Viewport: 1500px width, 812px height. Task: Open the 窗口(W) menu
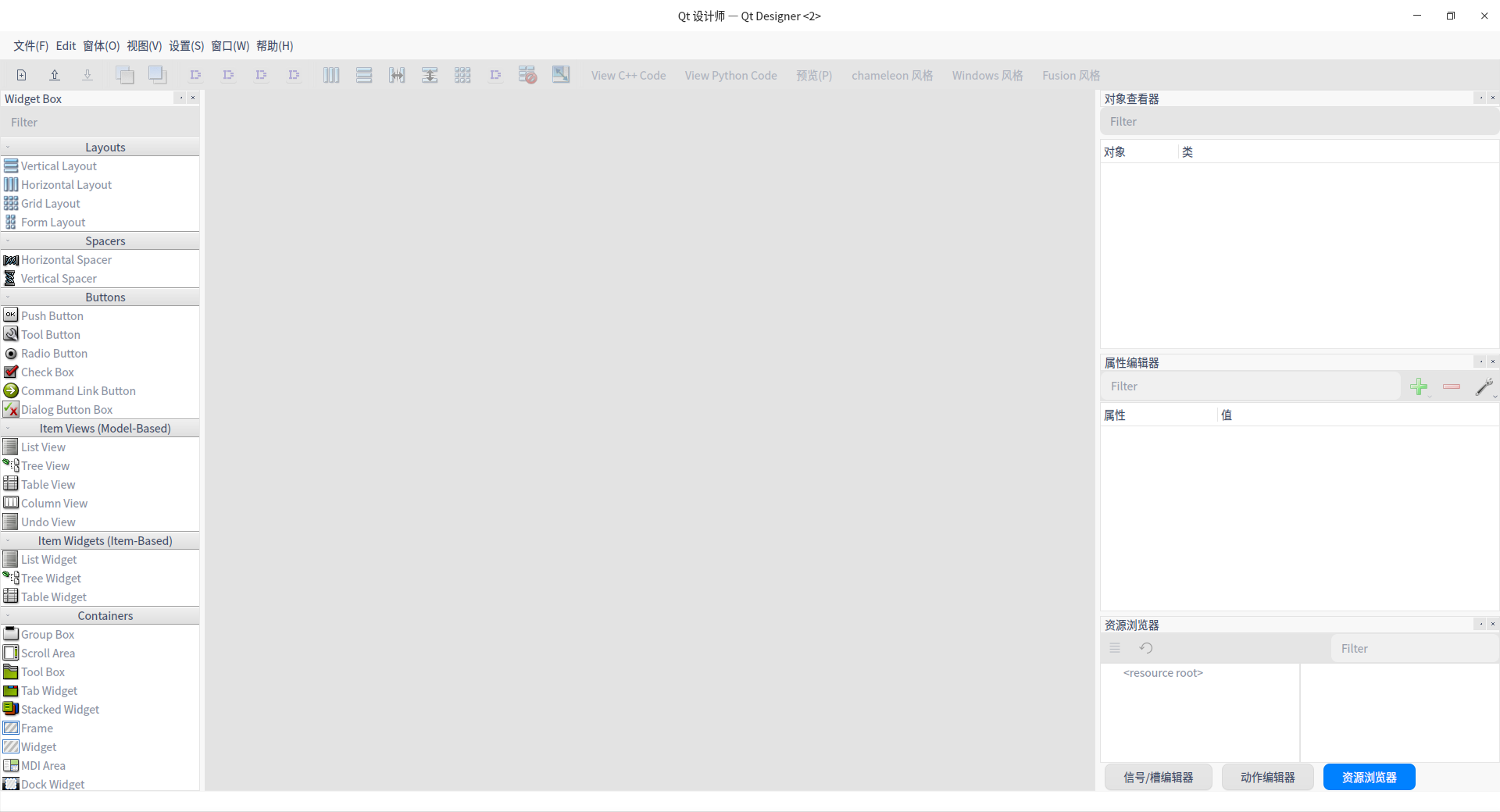tap(229, 46)
